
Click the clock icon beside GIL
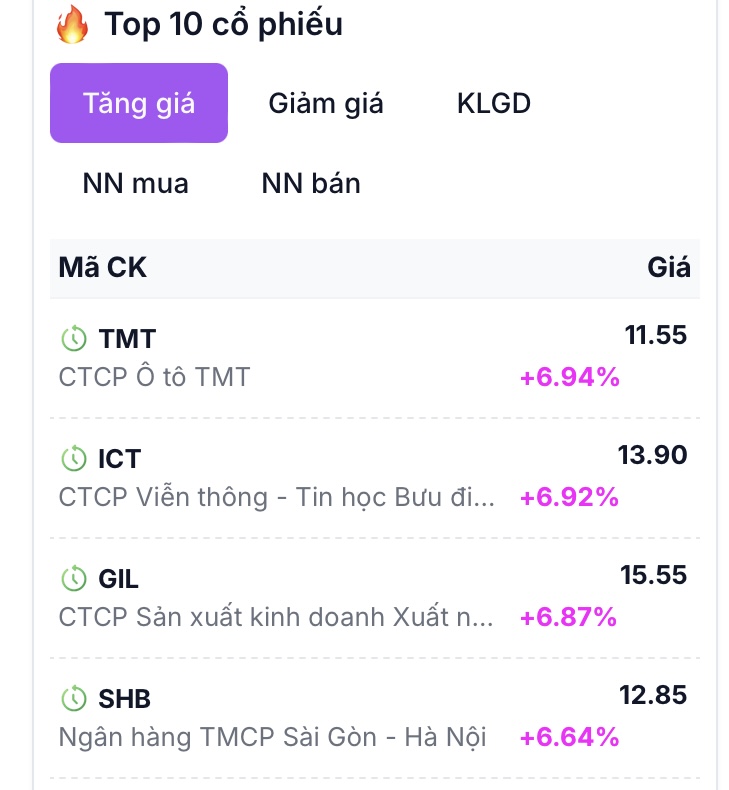73,579
